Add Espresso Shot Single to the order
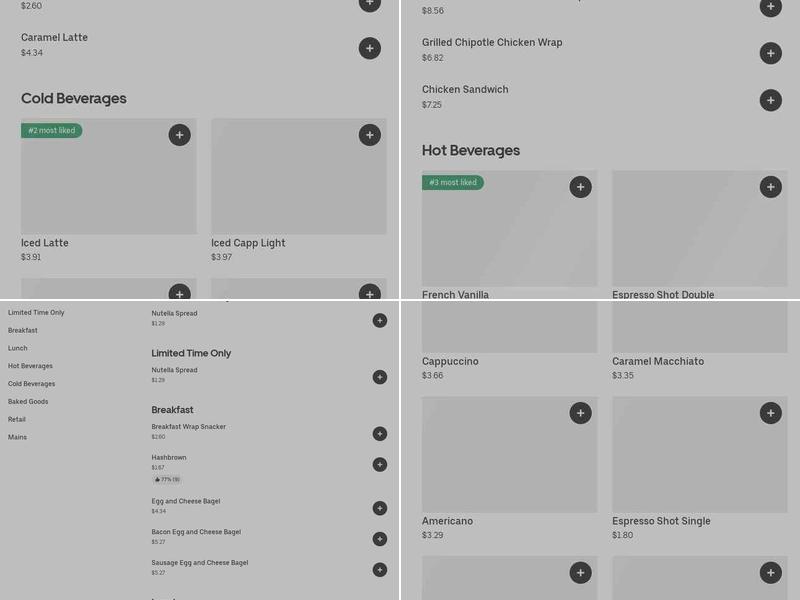800x600 pixels. (770, 413)
